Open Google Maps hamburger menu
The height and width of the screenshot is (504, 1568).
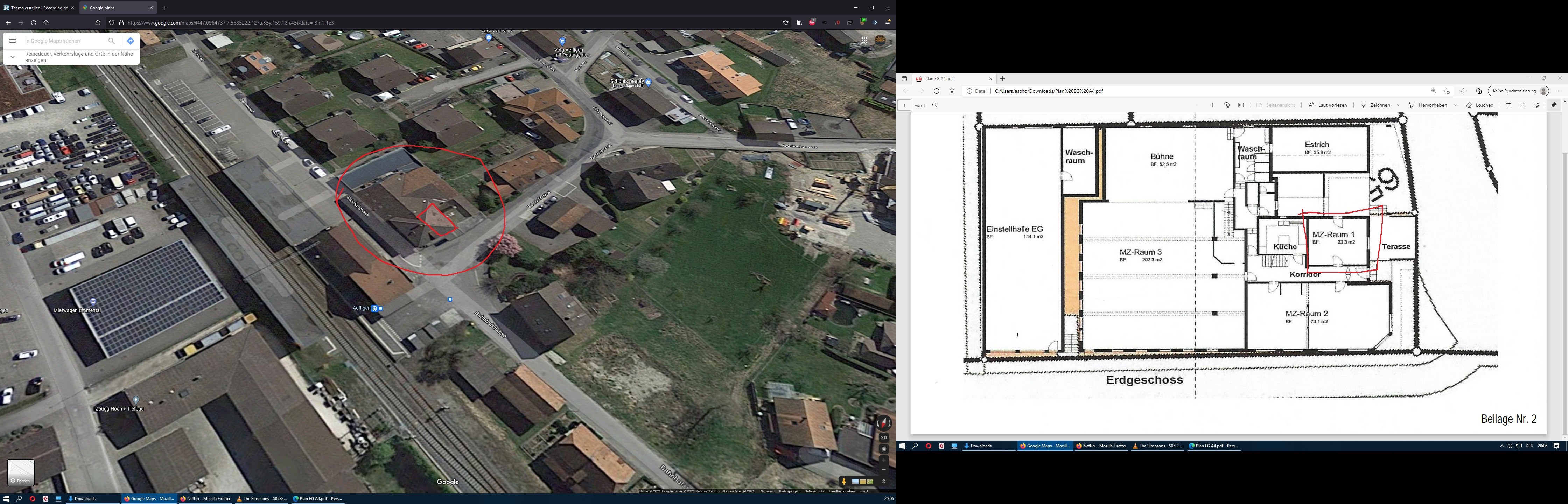click(x=12, y=41)
